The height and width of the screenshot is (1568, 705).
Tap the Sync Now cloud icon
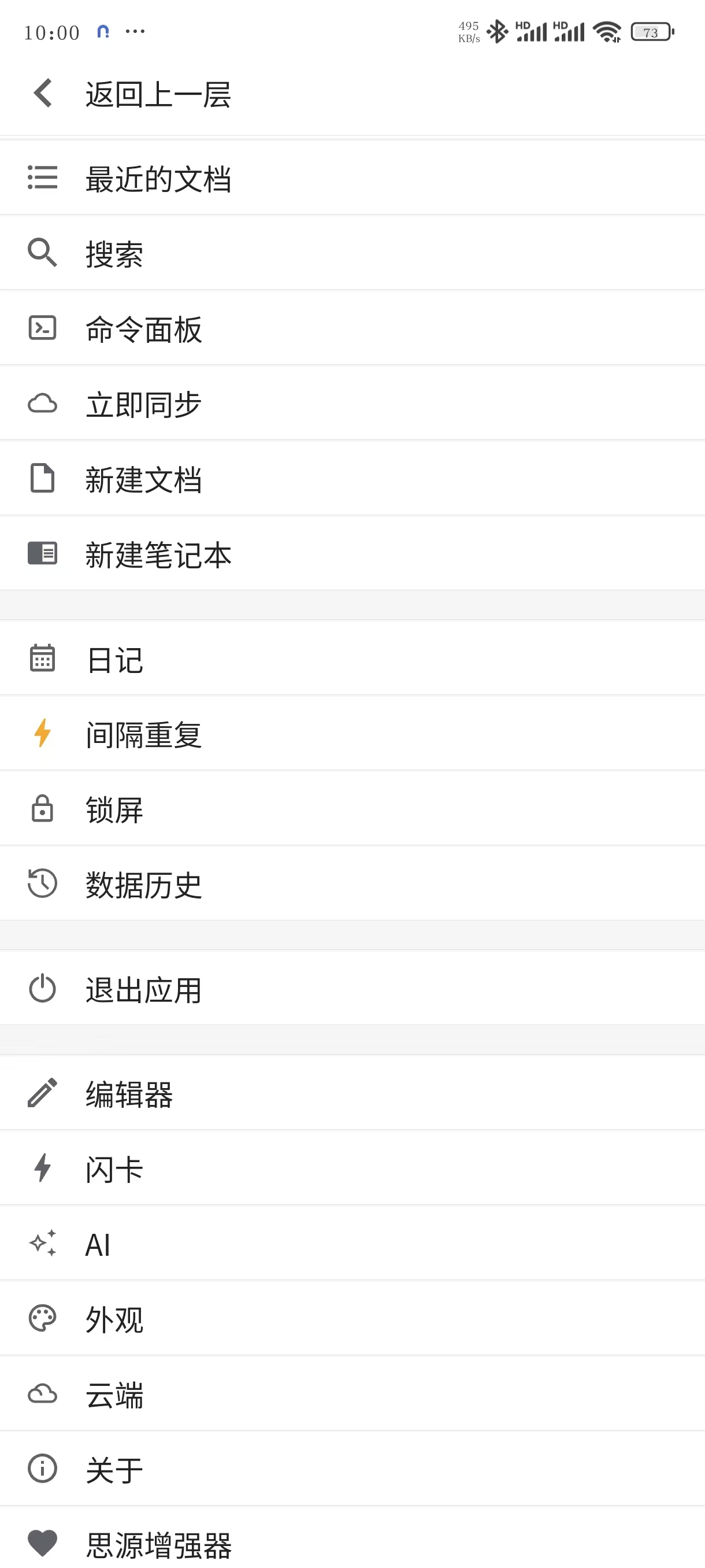pyautogui.click(x=42, y=403)
